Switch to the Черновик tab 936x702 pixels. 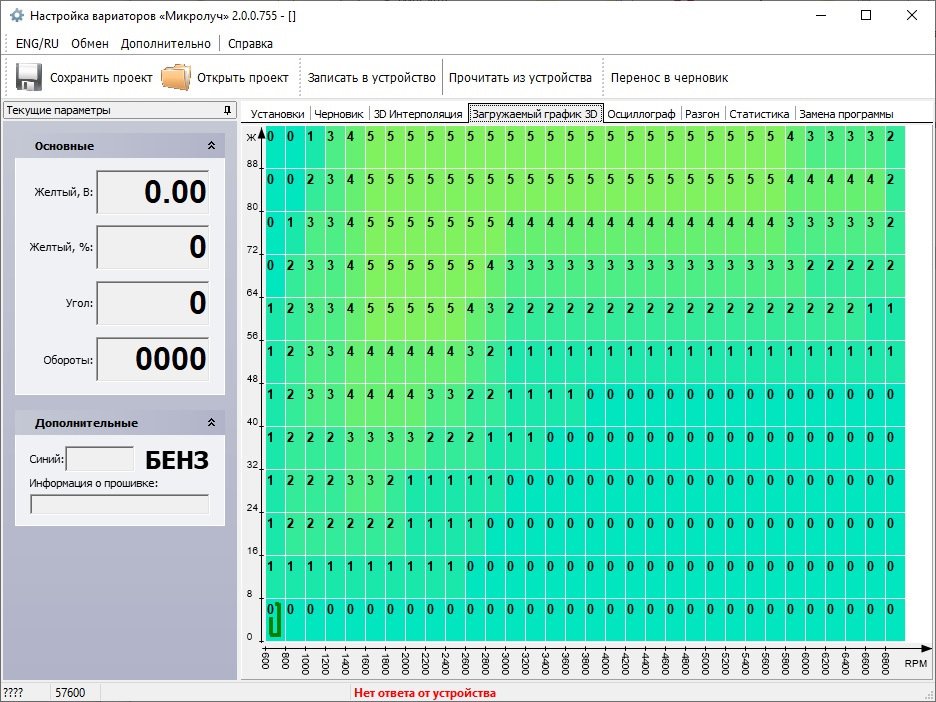click(x=339, y=114)
